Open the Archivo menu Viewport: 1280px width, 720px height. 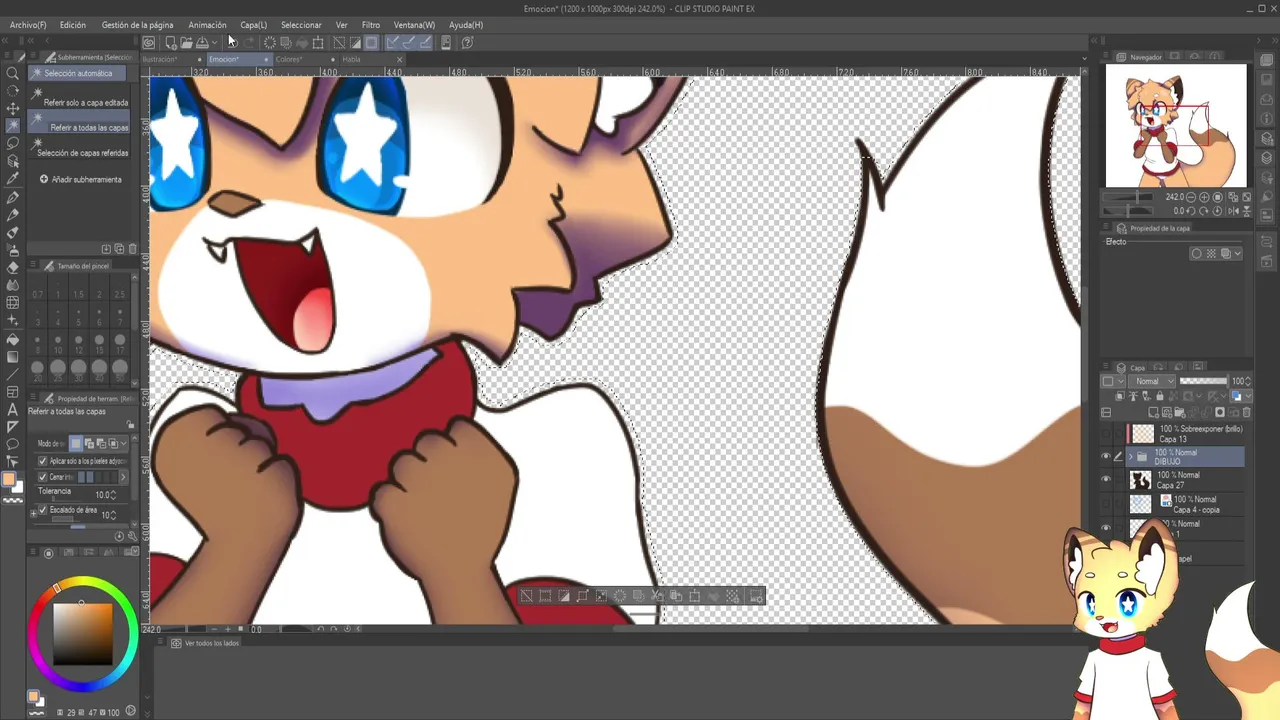(28, 25)
